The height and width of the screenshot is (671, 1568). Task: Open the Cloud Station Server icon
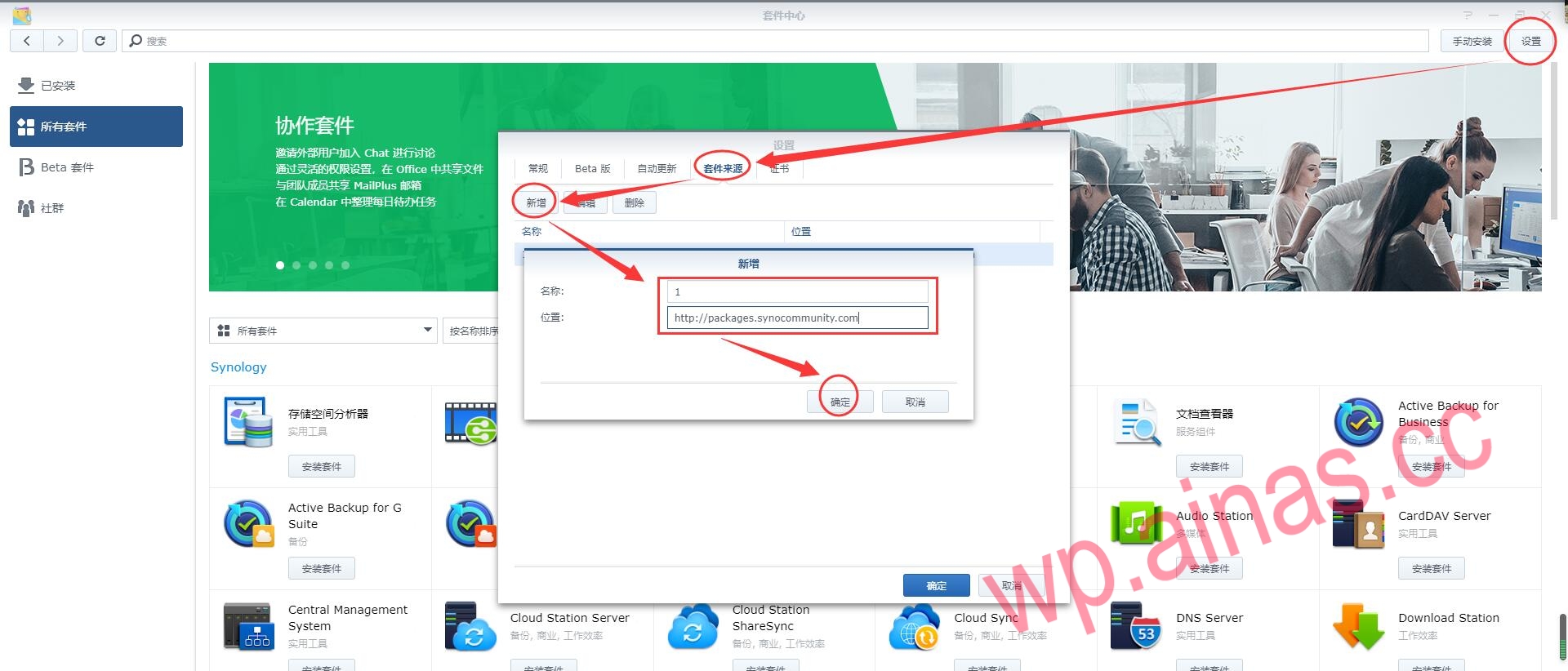[470, 626]
